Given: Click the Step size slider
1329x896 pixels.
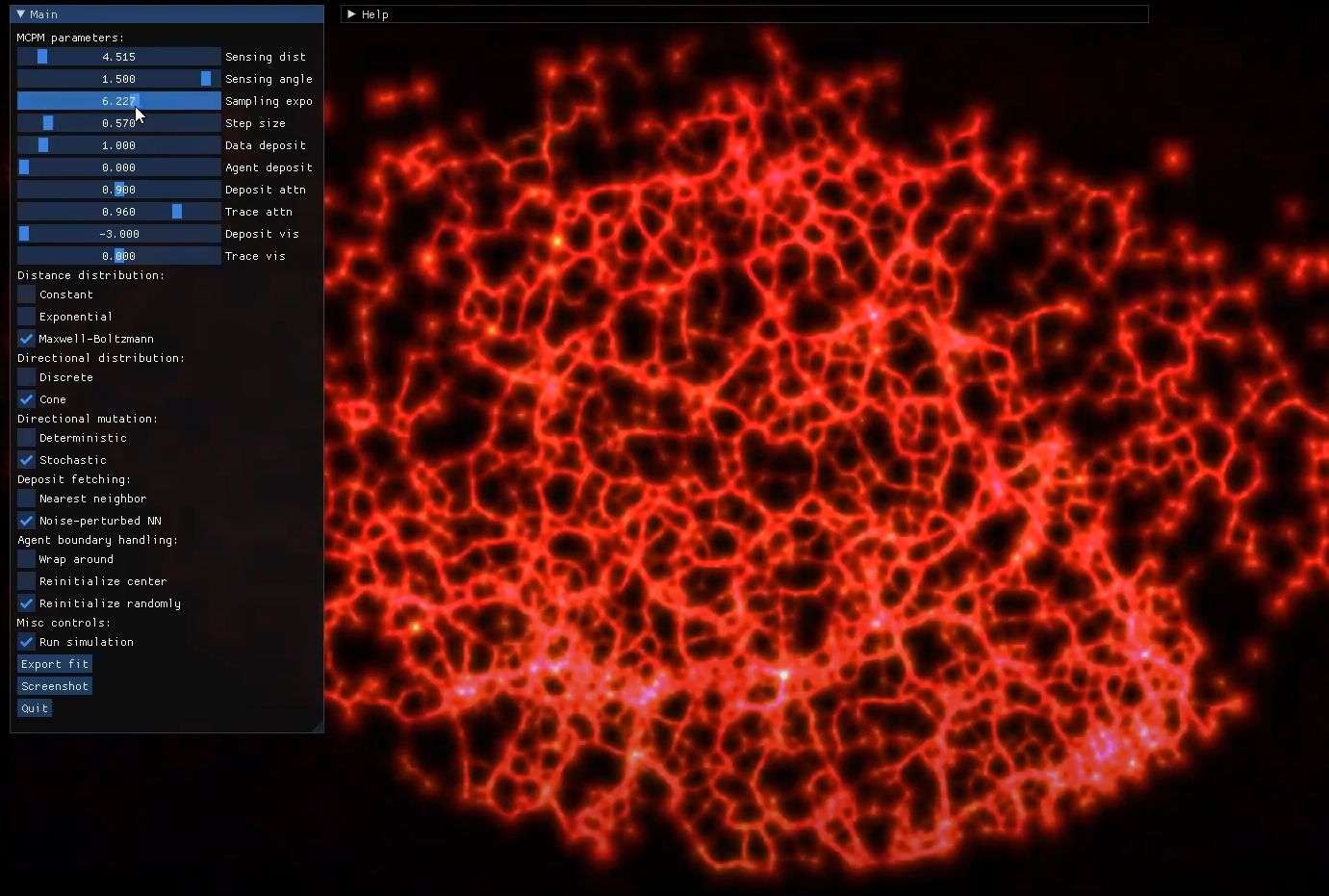Looking at the screenshot, I should point(118,123).
